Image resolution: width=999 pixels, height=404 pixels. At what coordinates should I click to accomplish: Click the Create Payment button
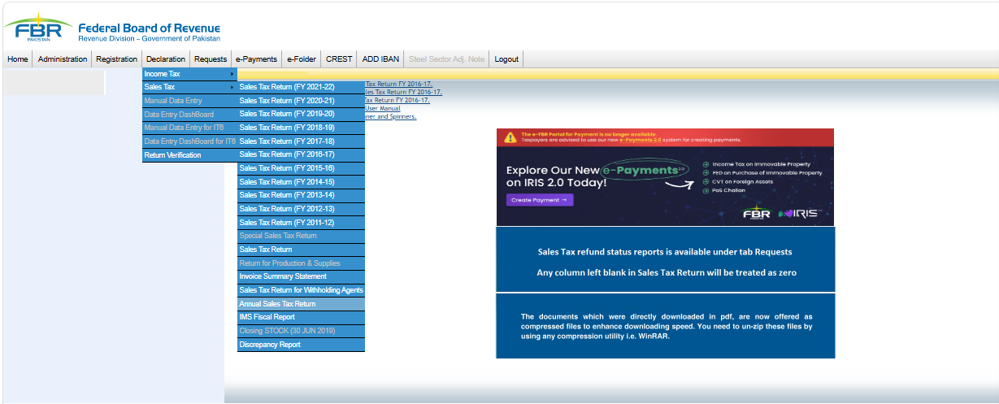[540, 200]
